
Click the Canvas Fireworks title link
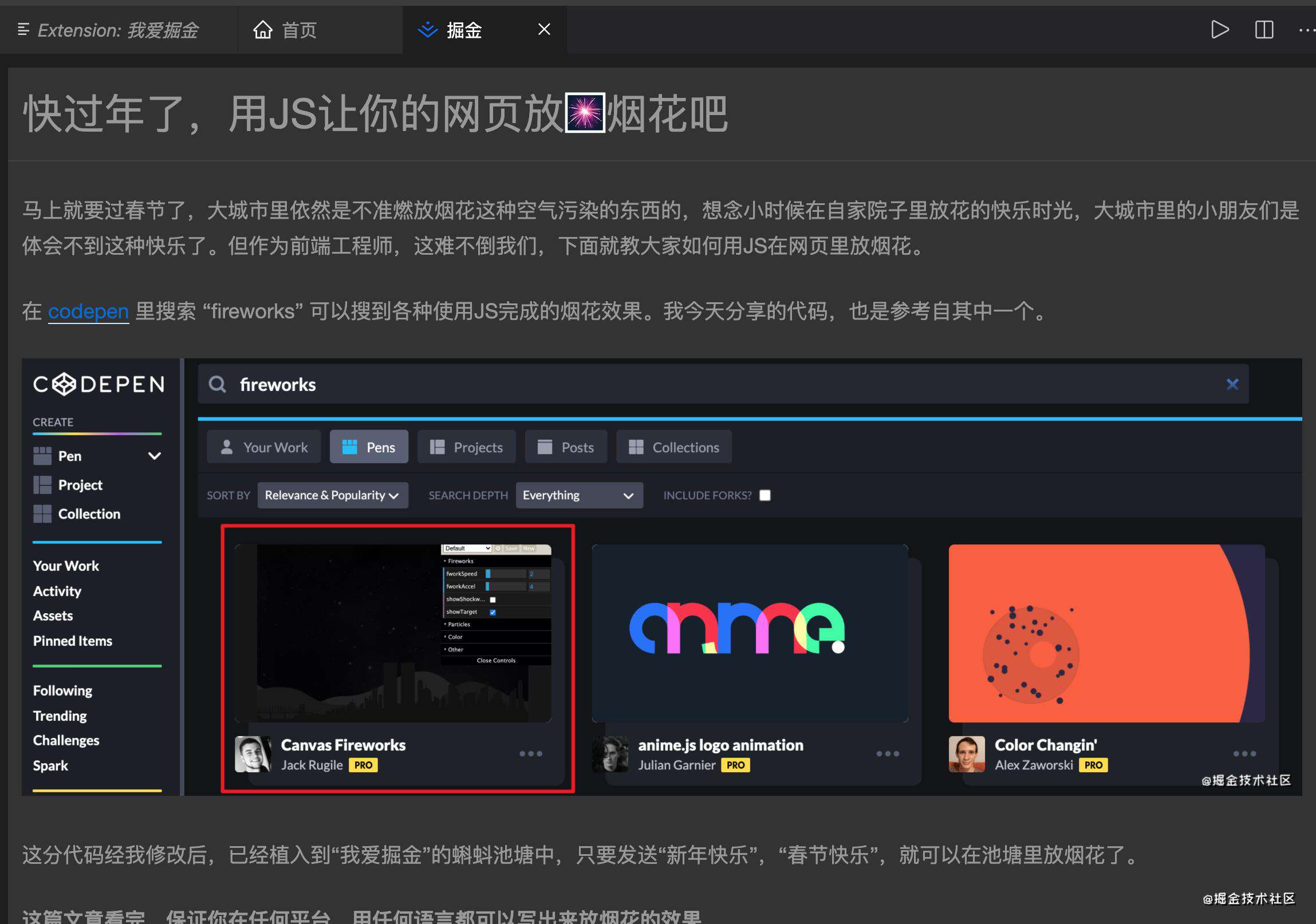343,745
